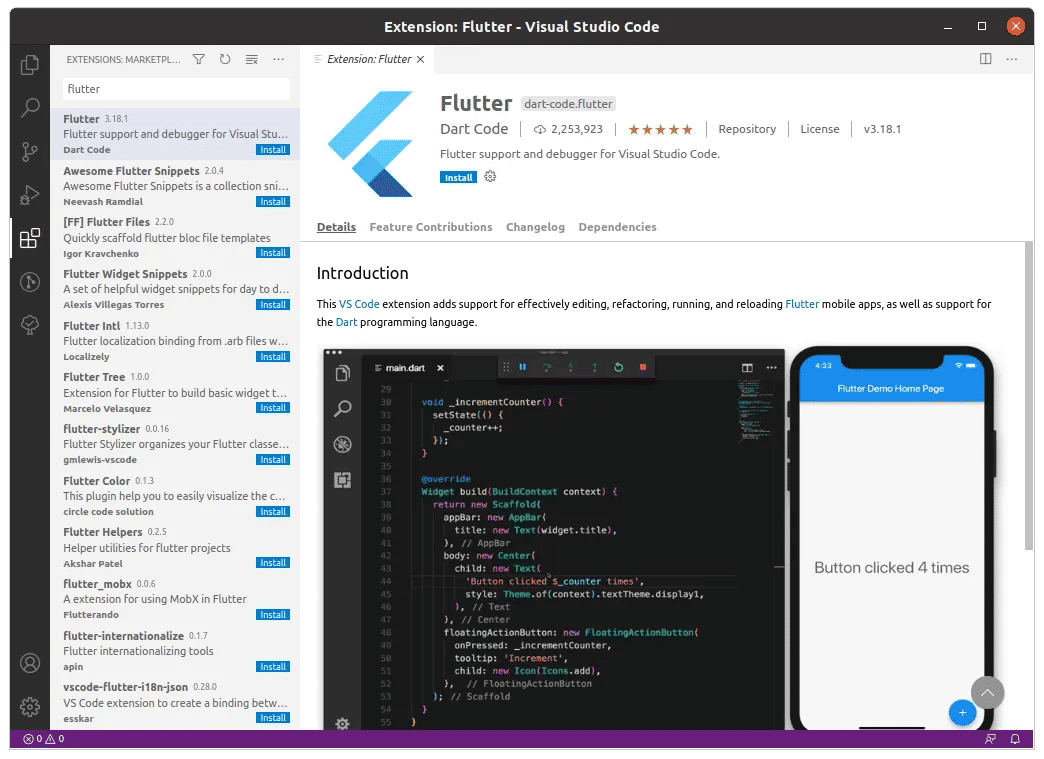Install vscode-flutter-i18n-json extension

tap(273, 718)
